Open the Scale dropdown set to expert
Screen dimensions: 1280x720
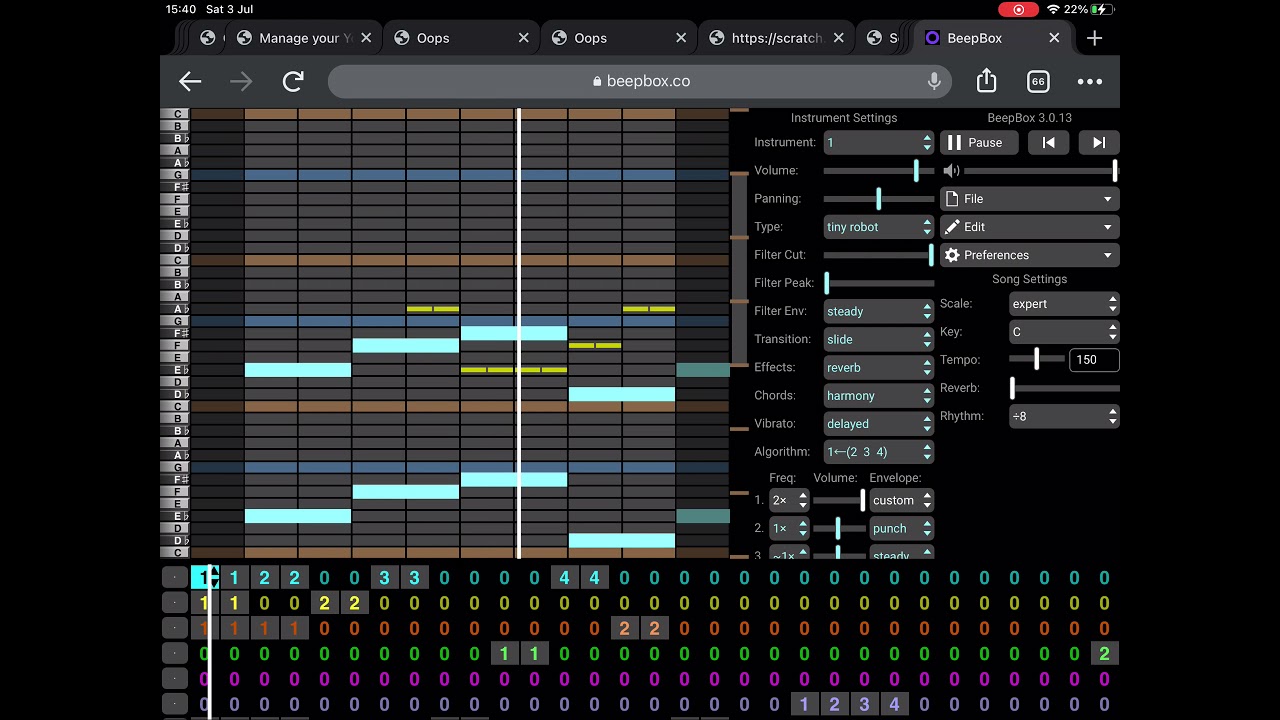pos(1065,304)
